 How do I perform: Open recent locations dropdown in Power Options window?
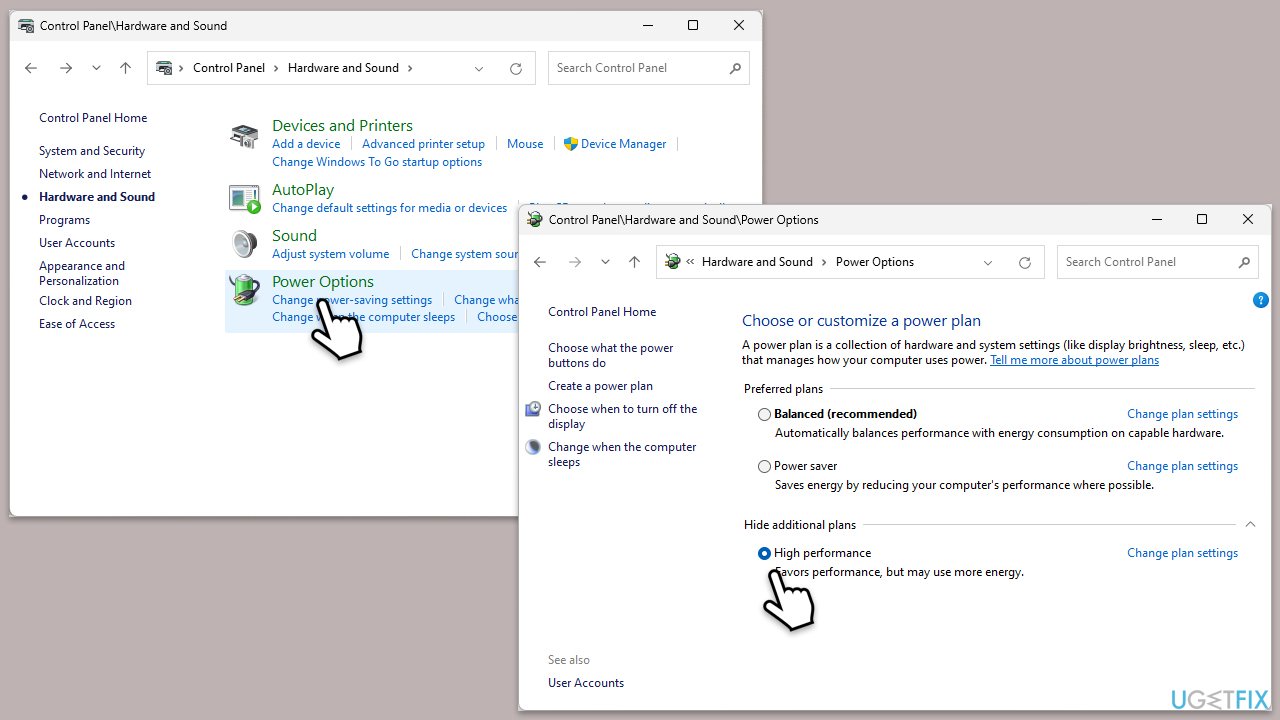[605, 262]
